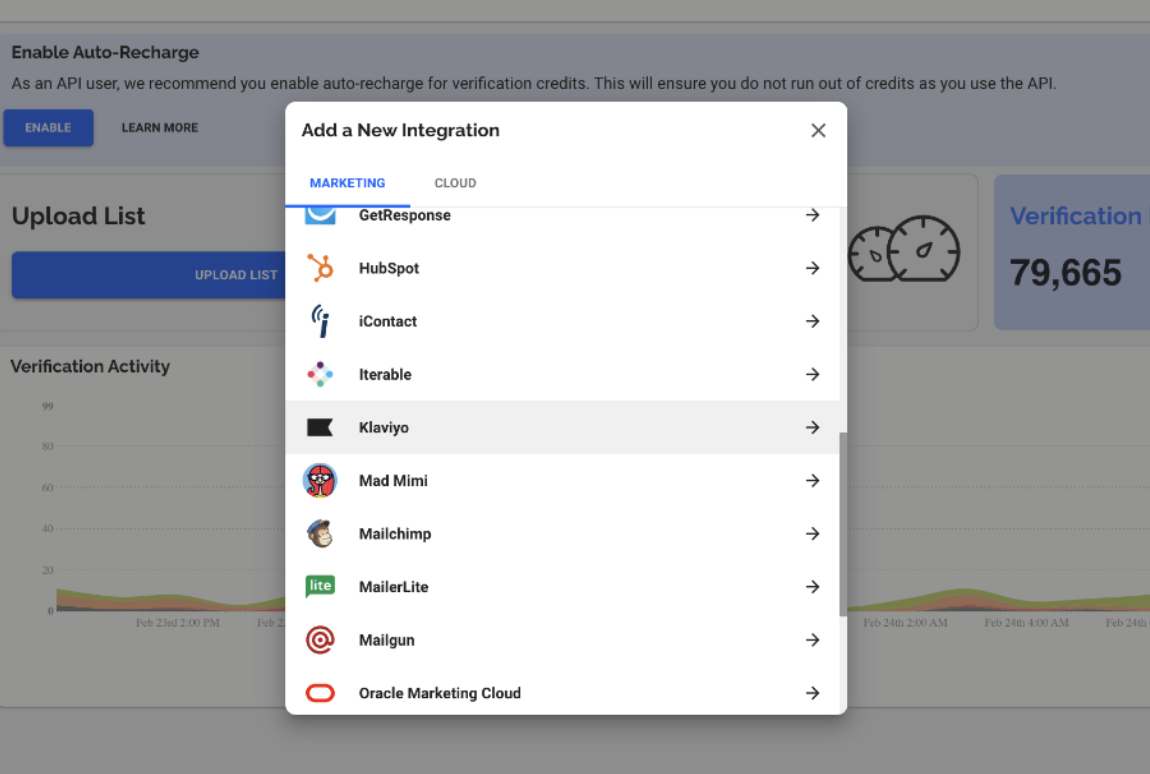Click the HubSpot sprocket logo
This screenshot has height=774, width=1150.
pyautogui.click(x=320, y=268)
